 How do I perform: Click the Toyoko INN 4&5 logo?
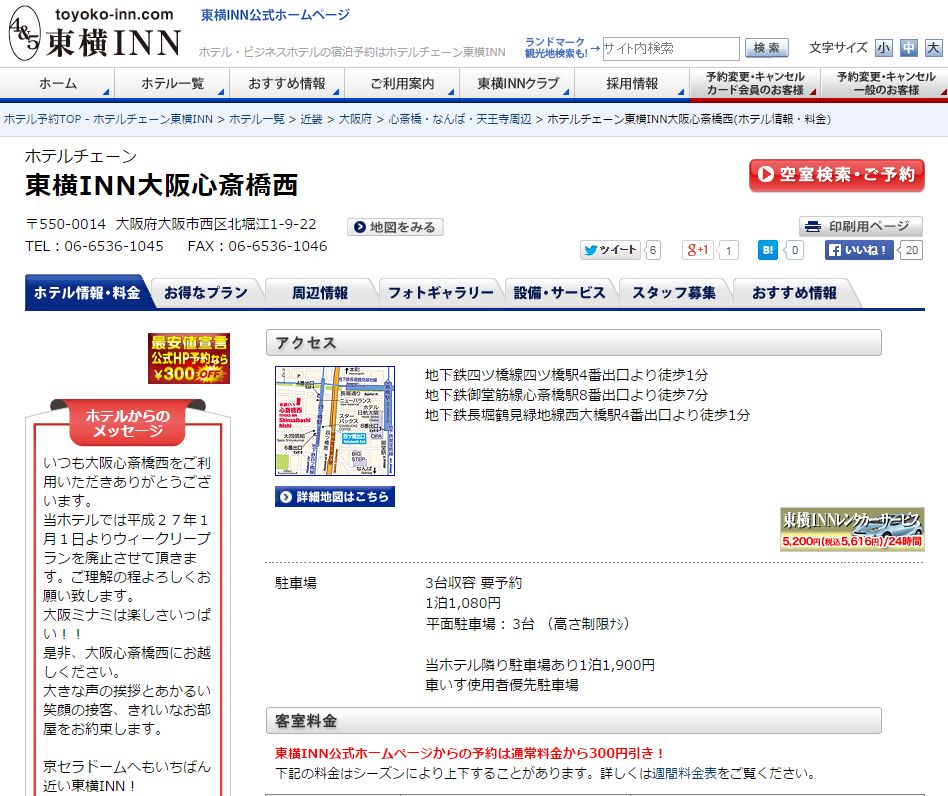pos(95,33)
